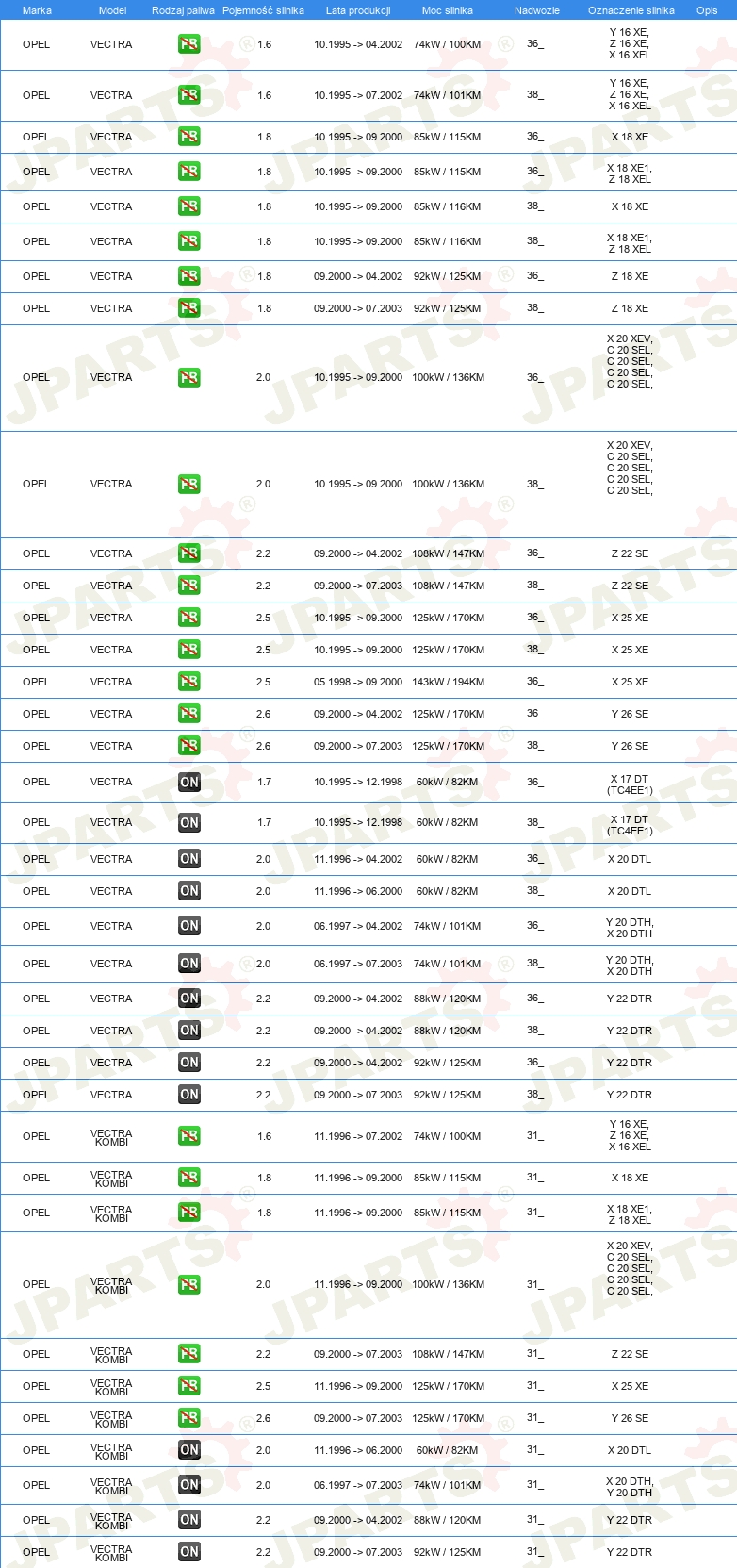Click petrol icon in Vectra Kombi 1.6 row
Image resolution: width=737 pixels, height=1568 pixels.
click(x=189, y=1136)
